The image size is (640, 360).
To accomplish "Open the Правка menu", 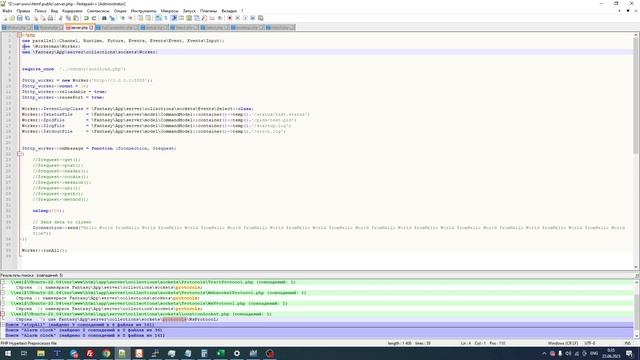I will coord(23,11).
